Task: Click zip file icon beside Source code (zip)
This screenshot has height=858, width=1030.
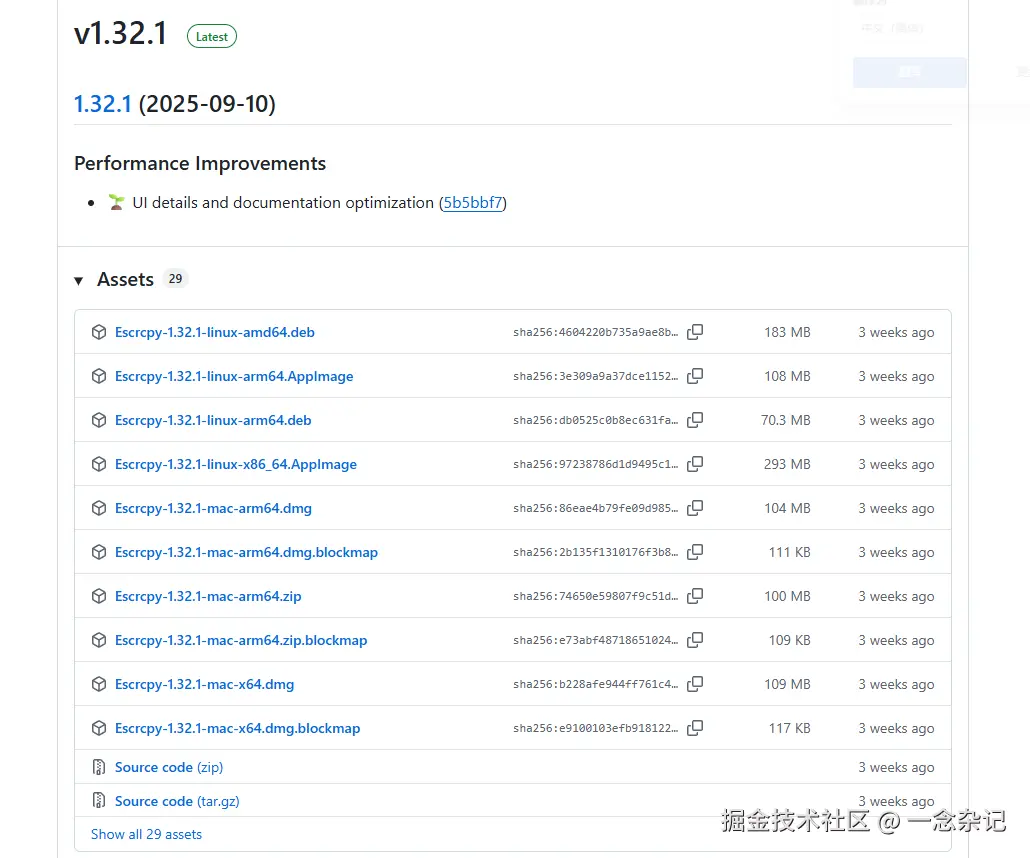Action: (x=99, y=767)
